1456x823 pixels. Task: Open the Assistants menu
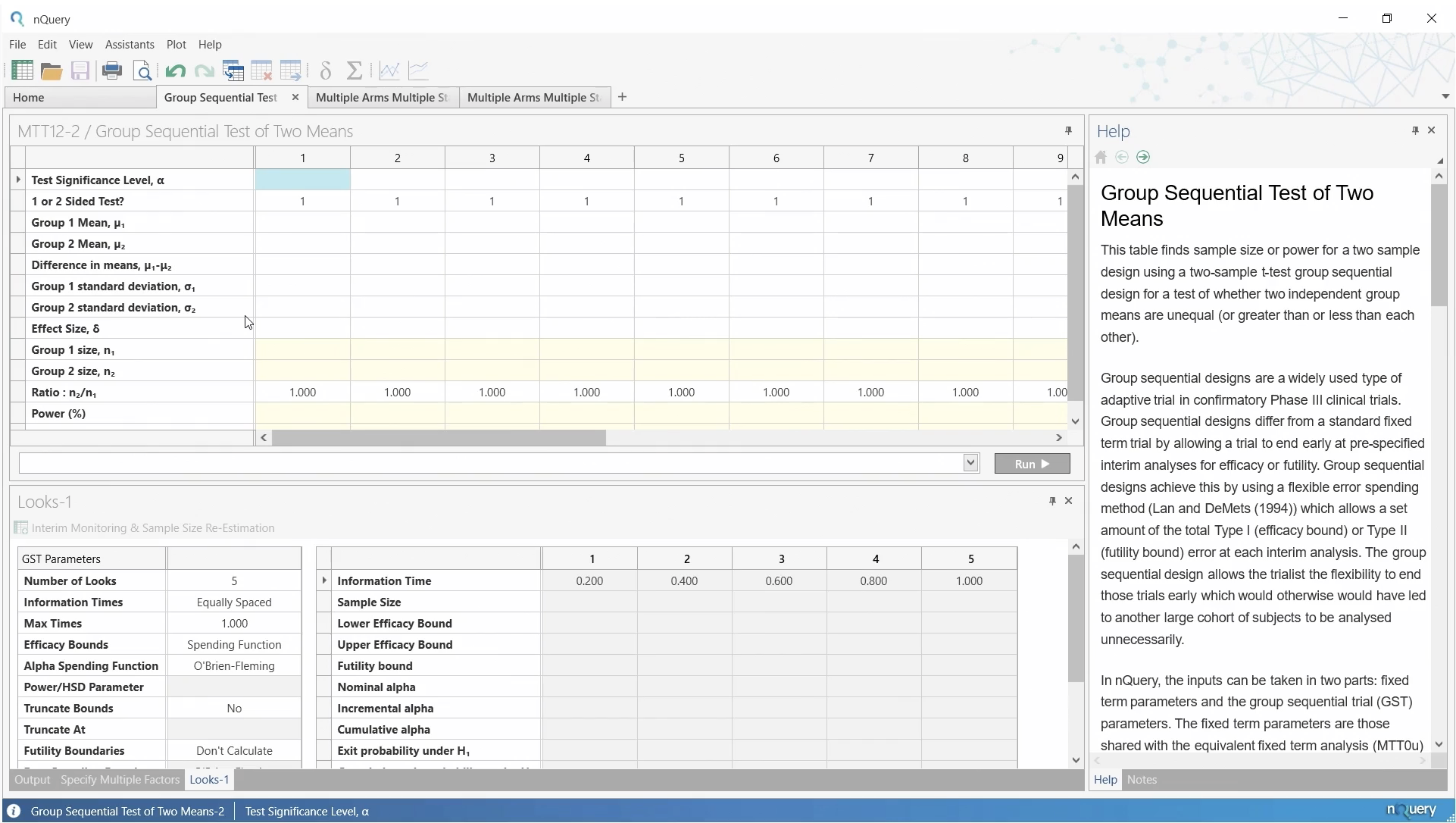(130, 45)
